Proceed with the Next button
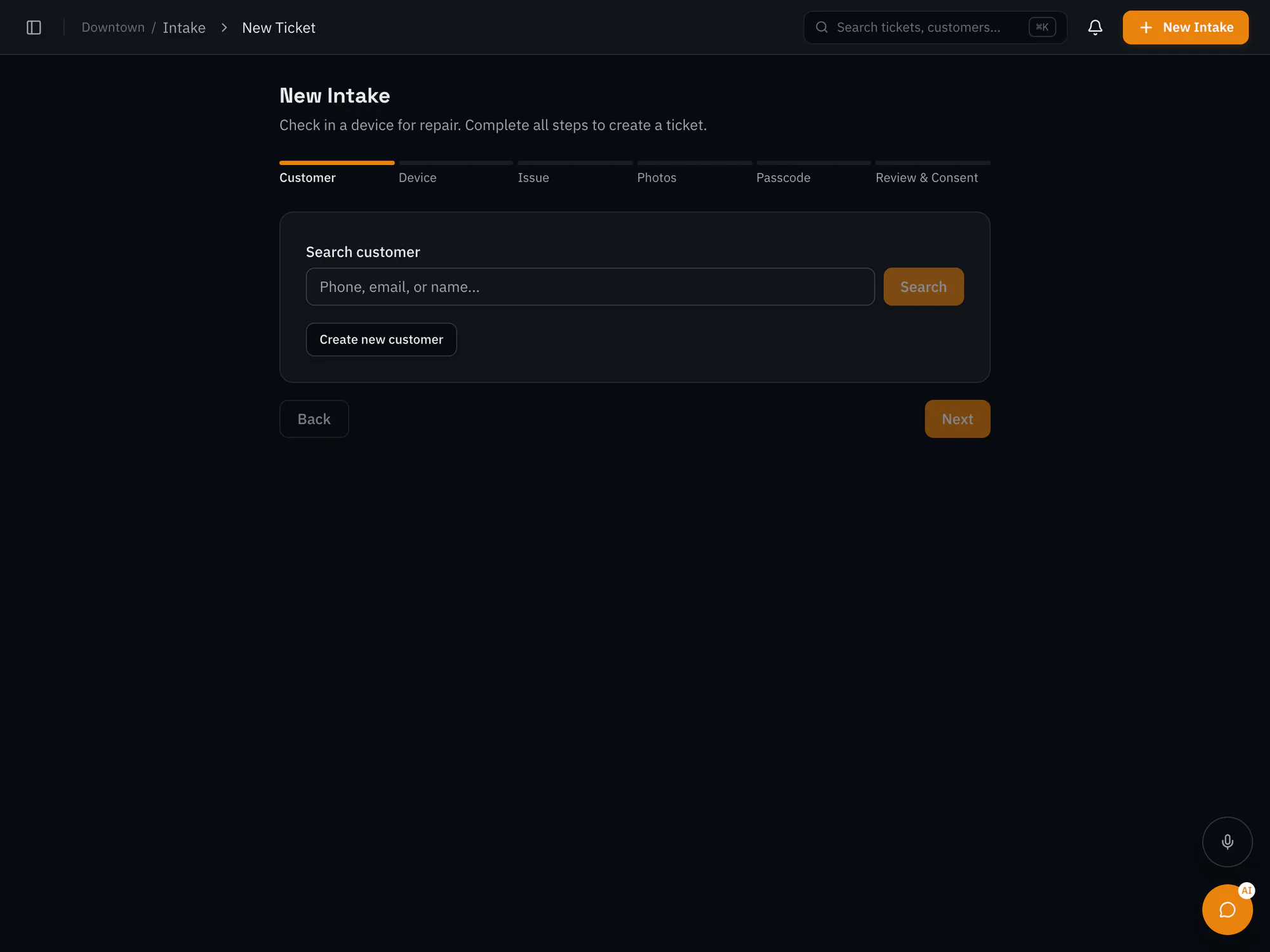 coord(957,419)
